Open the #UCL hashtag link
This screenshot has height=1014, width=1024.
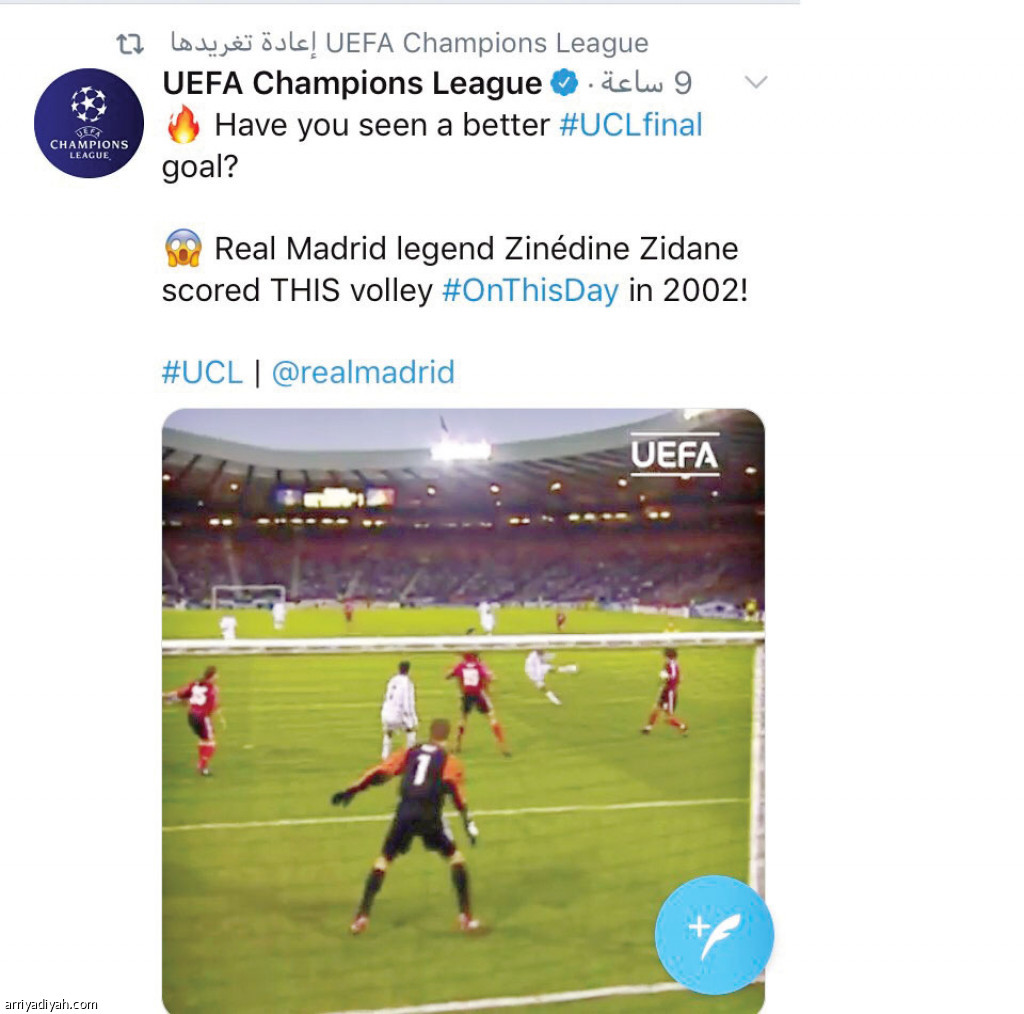click(x=202, y=372)
